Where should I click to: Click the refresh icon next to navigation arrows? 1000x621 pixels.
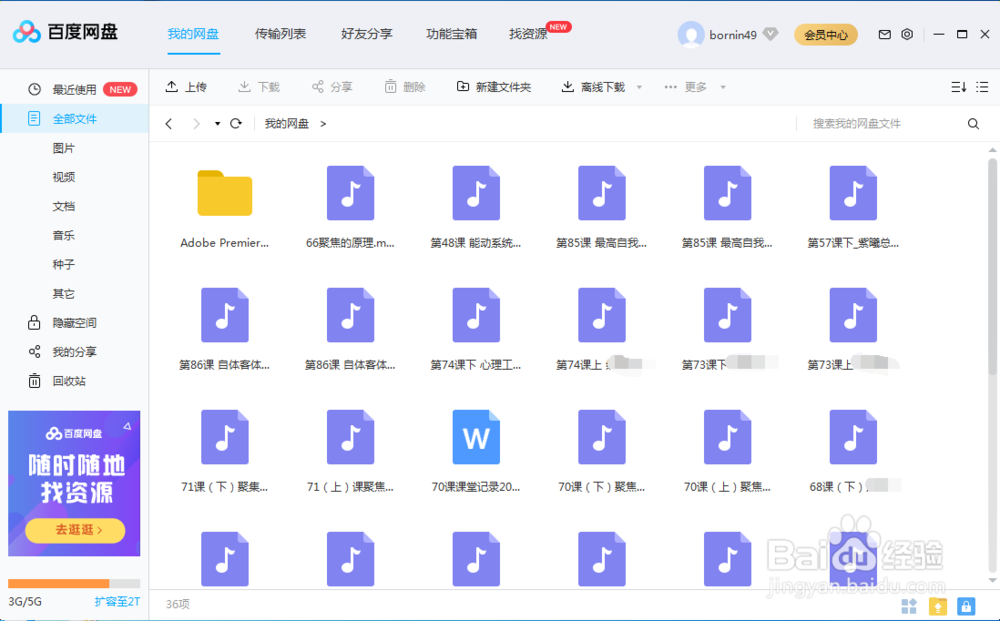point(236,123)
